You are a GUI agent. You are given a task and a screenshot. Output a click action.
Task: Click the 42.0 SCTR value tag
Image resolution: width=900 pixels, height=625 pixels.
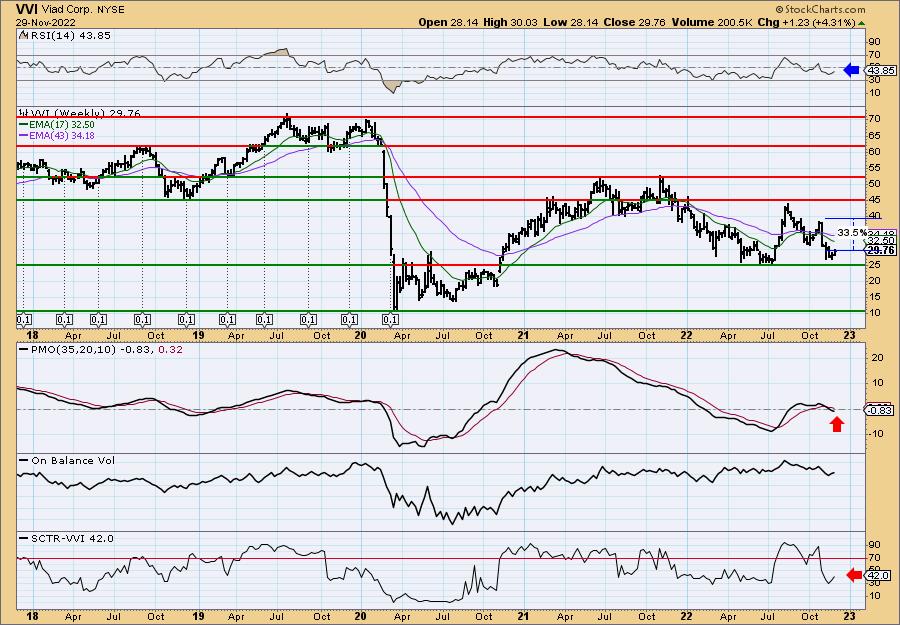click(879, 574)
